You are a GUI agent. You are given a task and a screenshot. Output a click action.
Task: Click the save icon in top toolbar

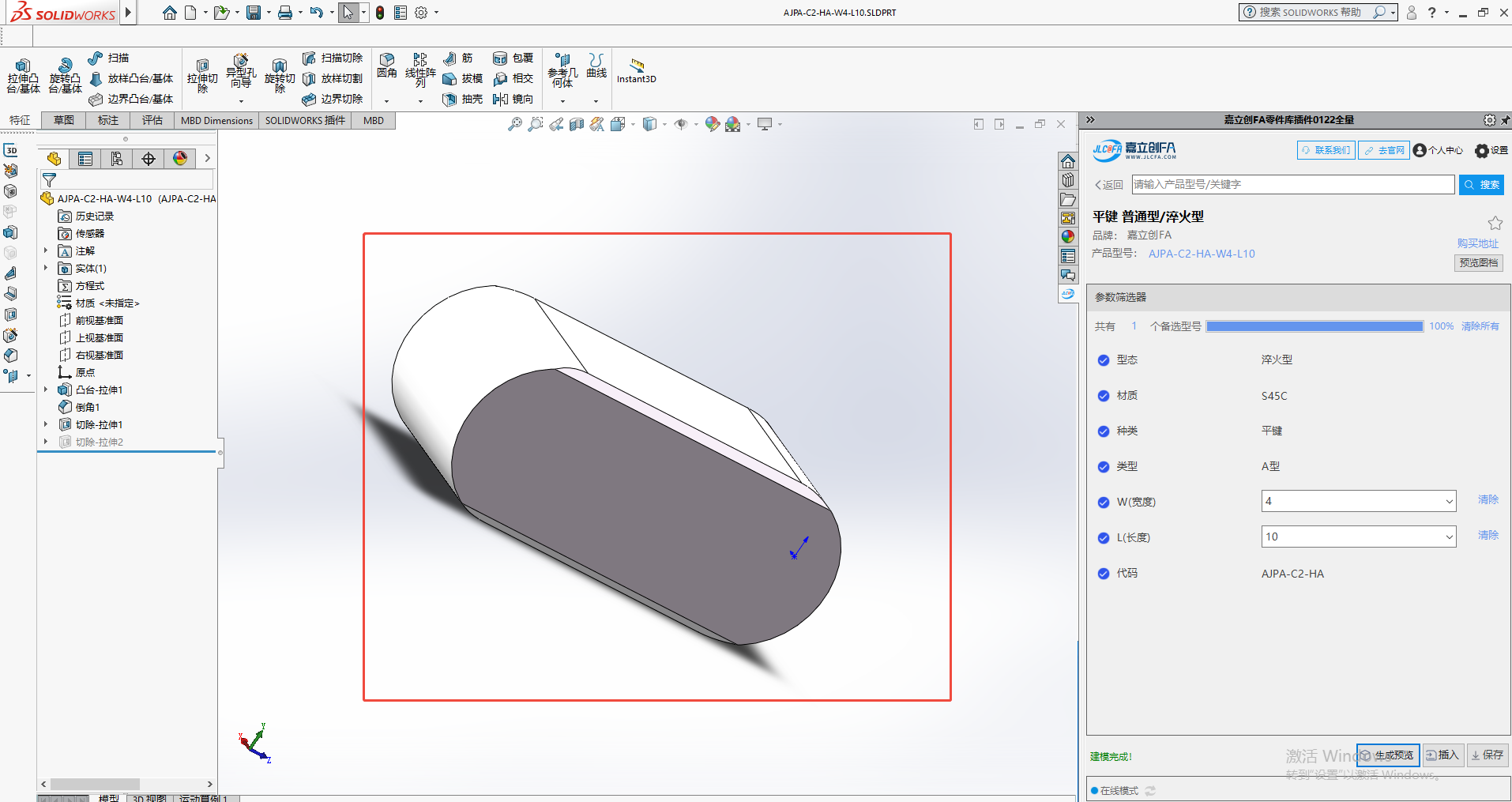pyautogui.click(x=254, y=13)
